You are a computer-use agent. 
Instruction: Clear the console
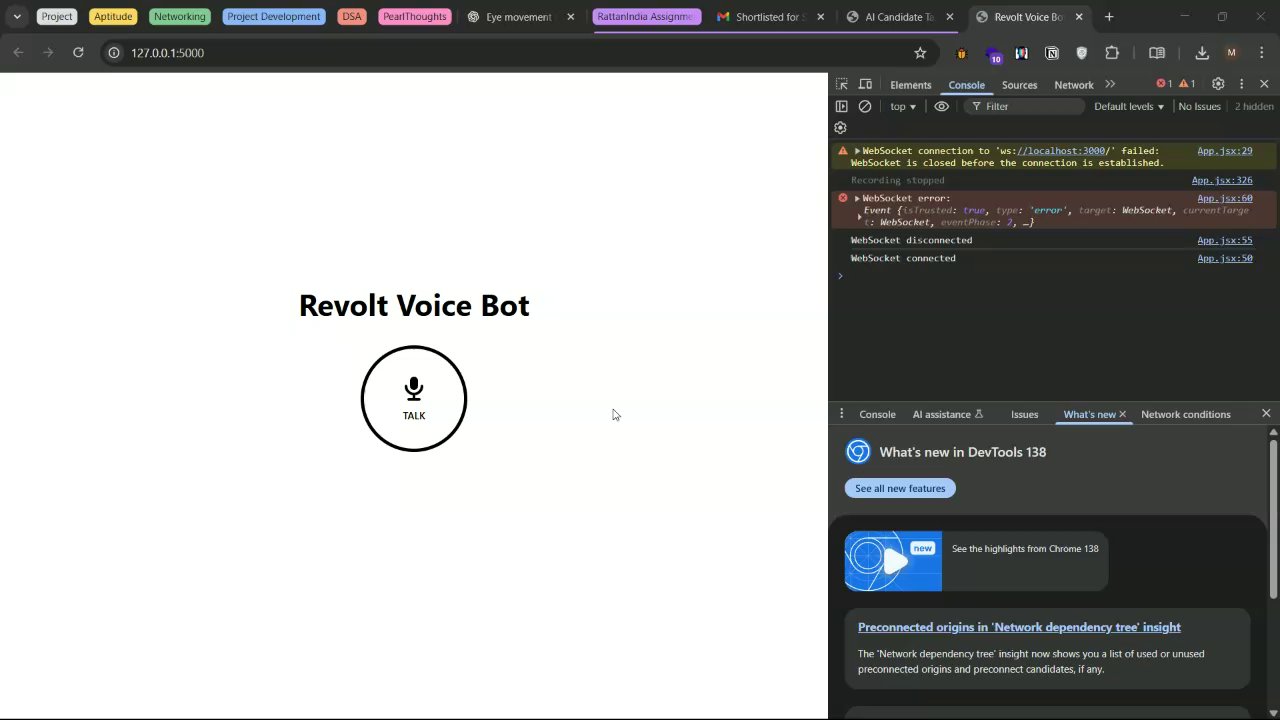pyautogui.click(x=865, y=106)
